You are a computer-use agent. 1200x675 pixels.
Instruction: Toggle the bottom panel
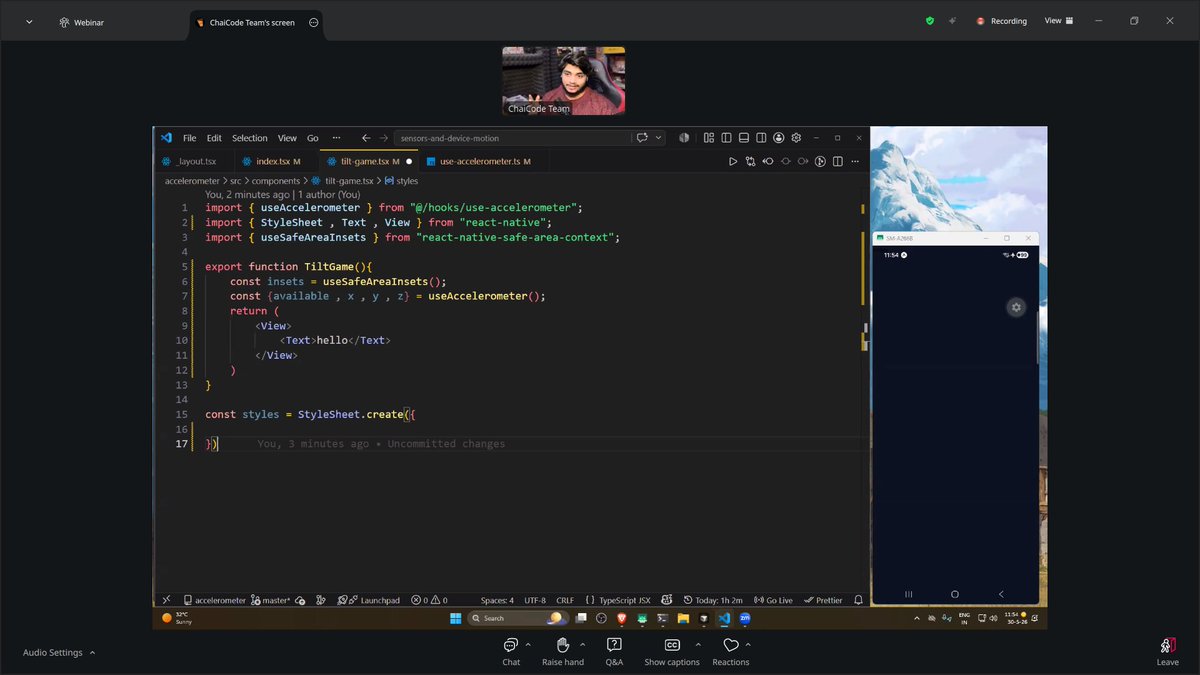(744, 138)
